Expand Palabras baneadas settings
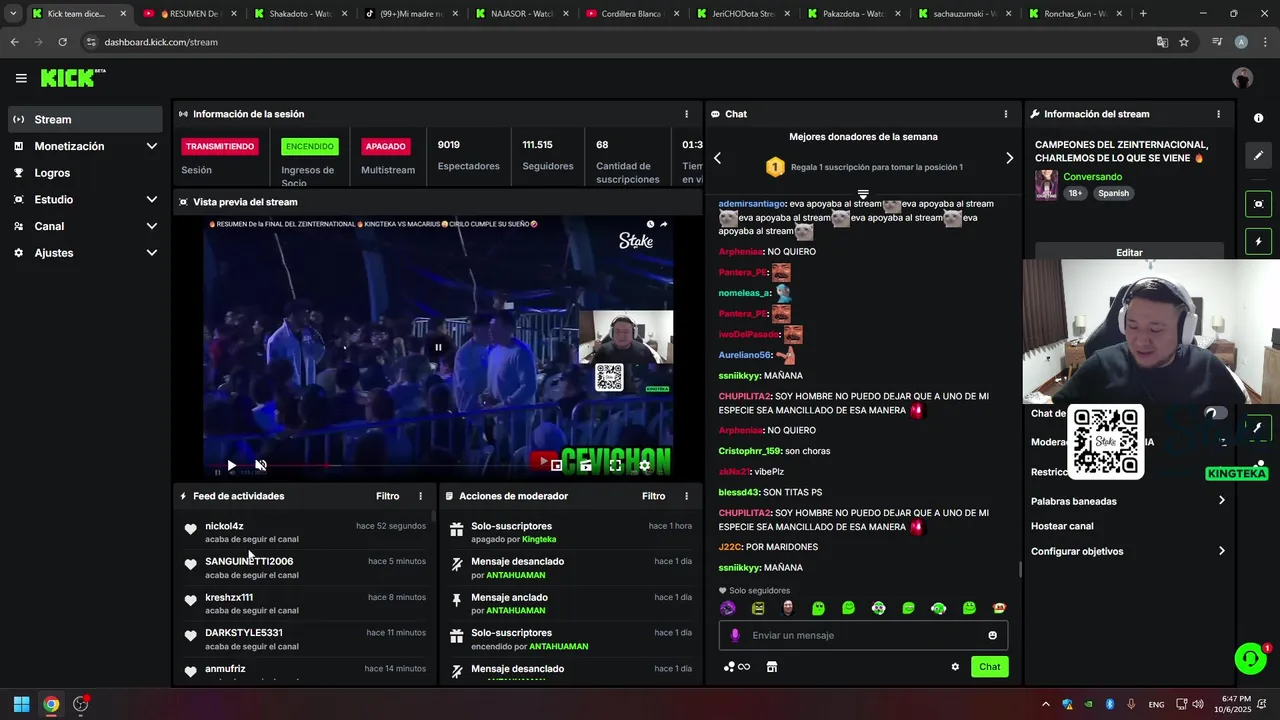 coord(1128,501)
